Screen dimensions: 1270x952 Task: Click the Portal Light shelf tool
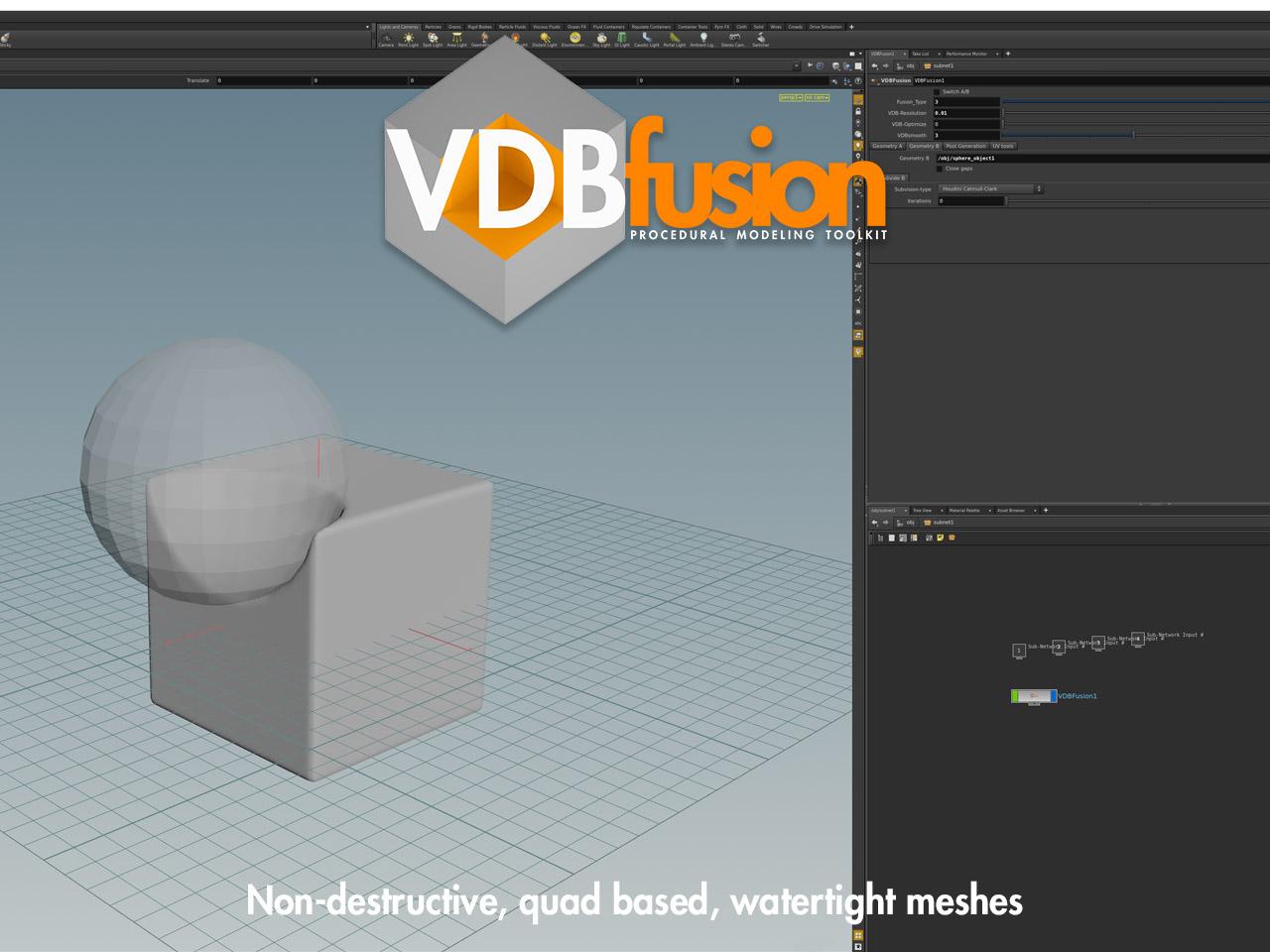pyautogui.click(x=674, y=39)
